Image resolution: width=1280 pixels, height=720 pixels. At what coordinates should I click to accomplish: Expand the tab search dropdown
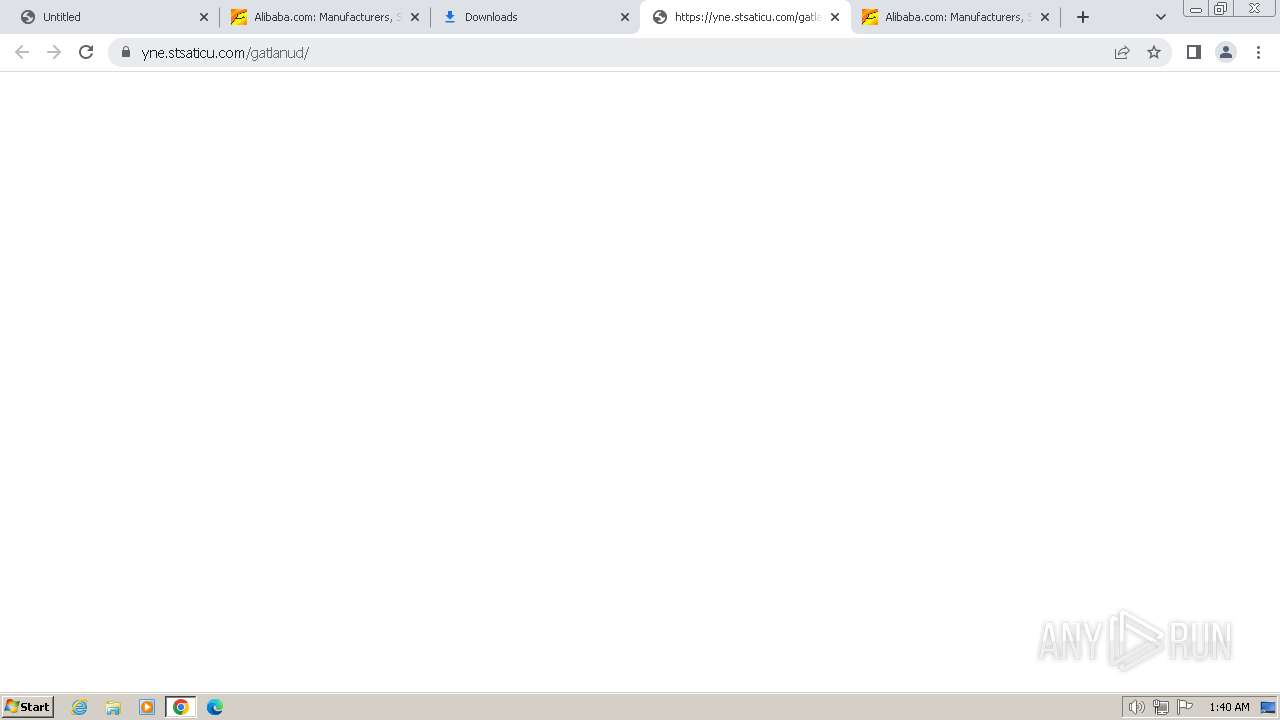(x=1161, y=17)
